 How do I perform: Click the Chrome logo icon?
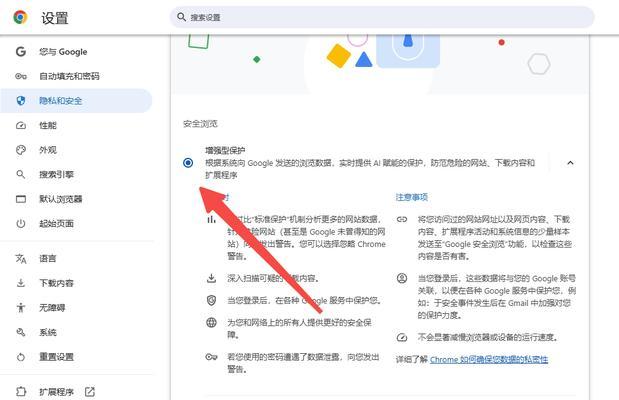[x=20, y=18]
